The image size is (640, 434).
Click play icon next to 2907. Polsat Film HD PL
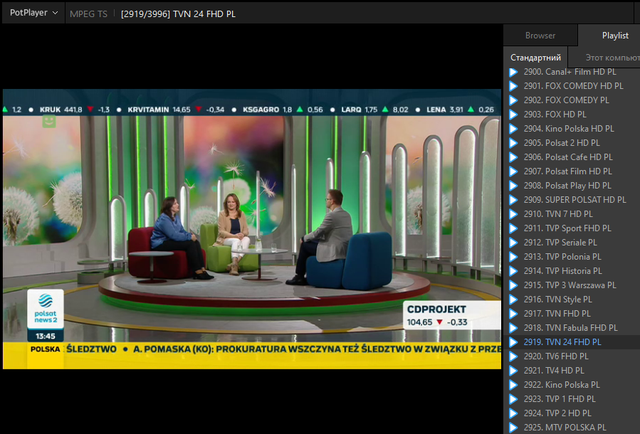(x=513, y=171)
